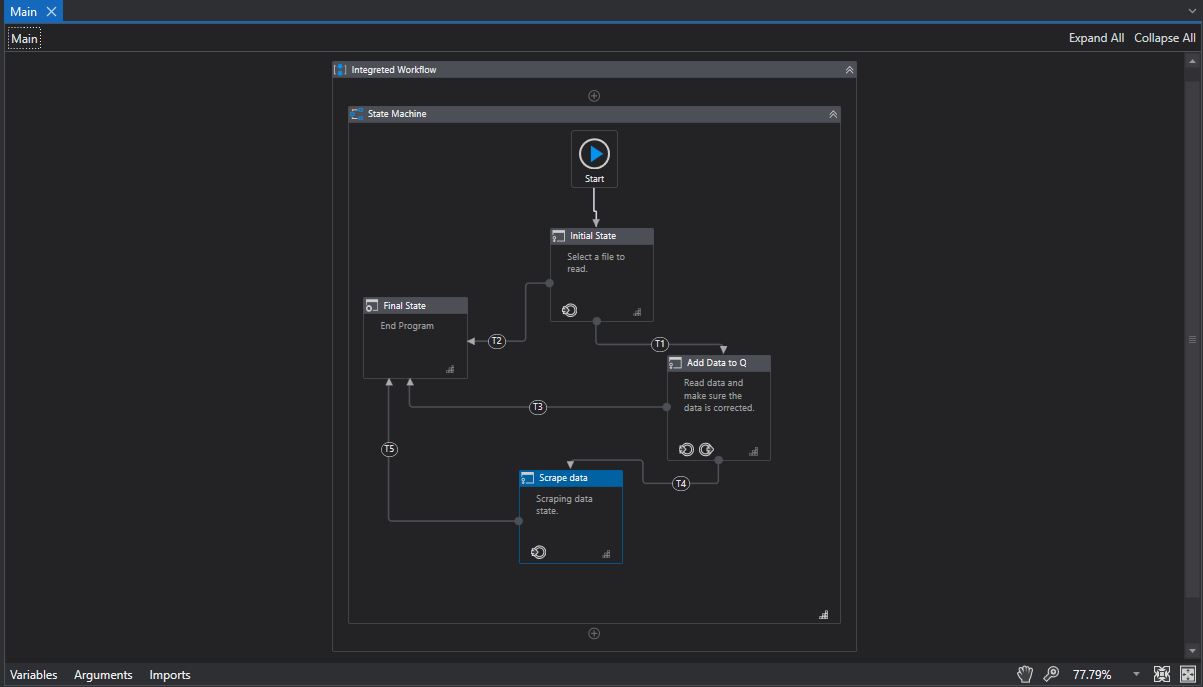This screenshot has width=1203, height=687.
Task: Select 'Scraping data state.' text
Action: [564, 505]
